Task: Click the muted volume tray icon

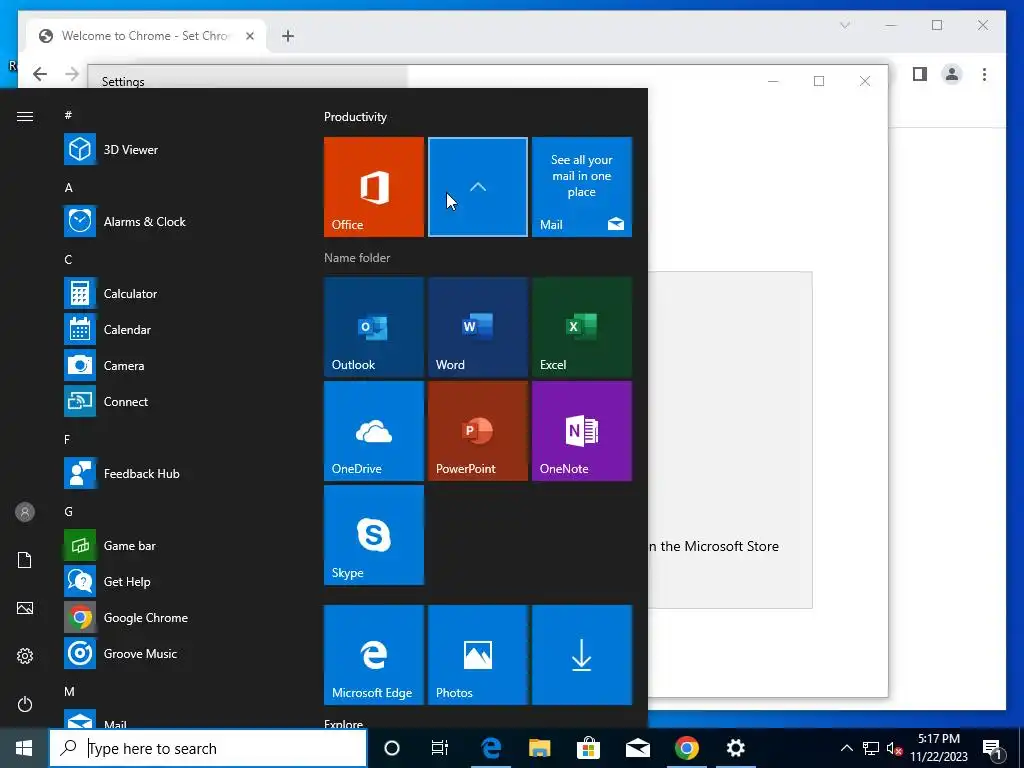Action: (894, 748)
